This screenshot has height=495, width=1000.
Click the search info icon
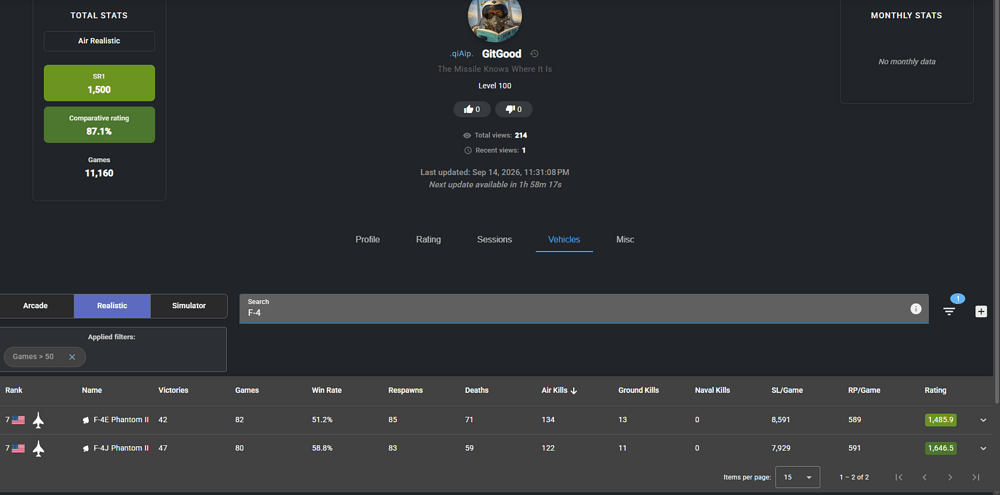click(916, 309)
